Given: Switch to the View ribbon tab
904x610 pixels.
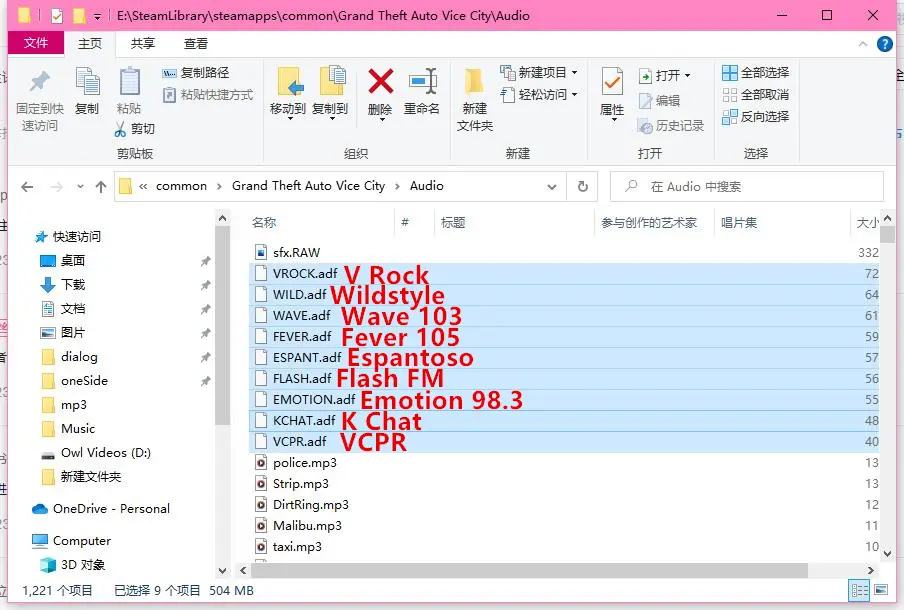Looking at the screenshot, I should tap(195, 44).
